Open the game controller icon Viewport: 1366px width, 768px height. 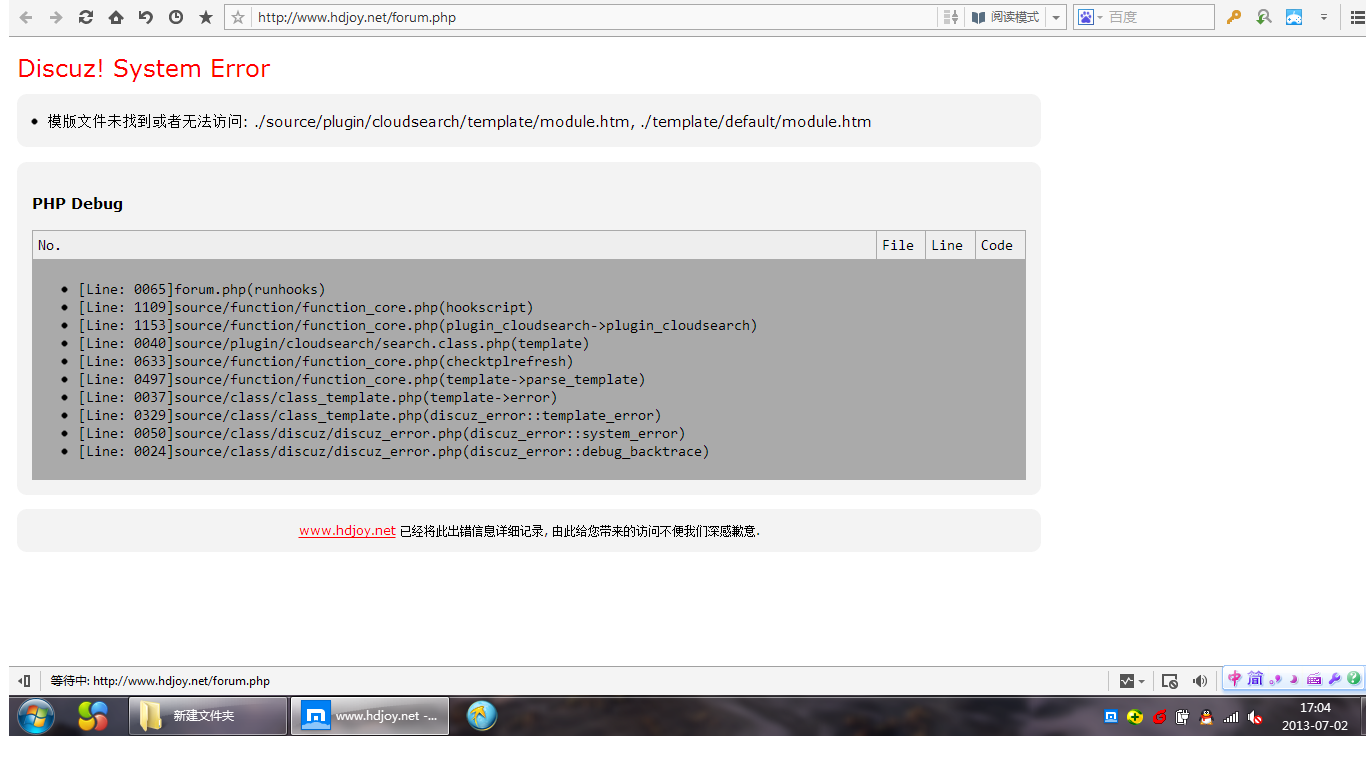[1294, 17]
